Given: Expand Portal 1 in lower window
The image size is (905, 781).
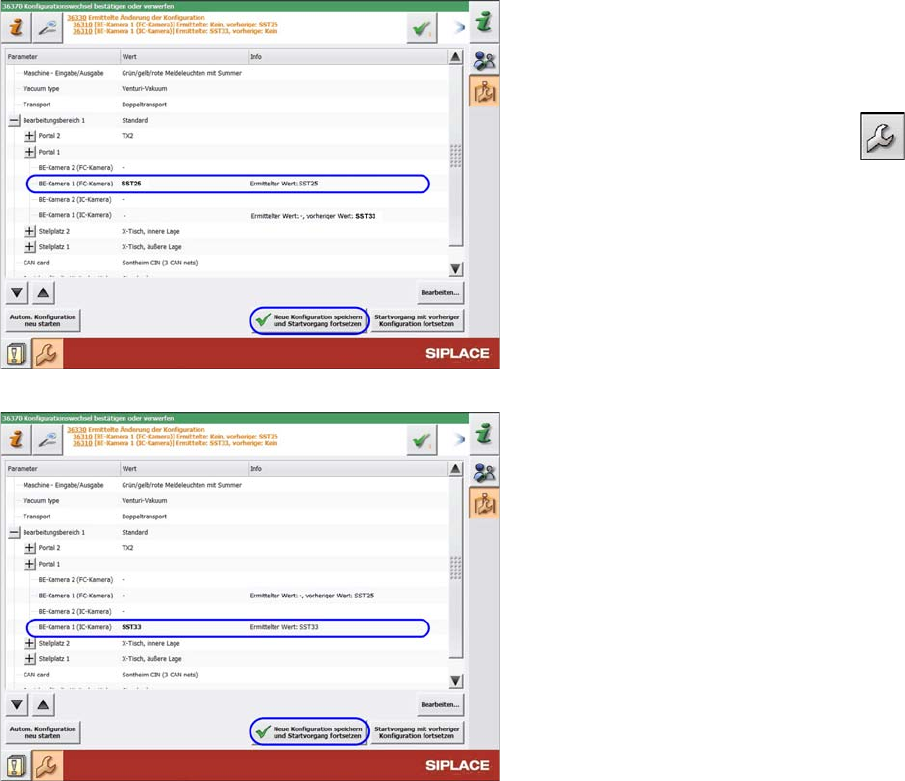Looking at the screenshot, I should pyautogui.click(x=30, y=565).
